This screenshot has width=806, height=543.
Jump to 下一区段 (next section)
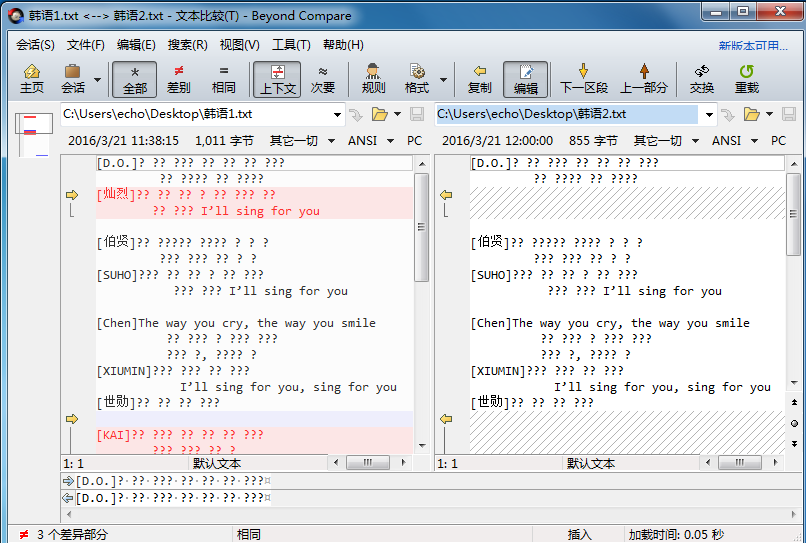click(x=584, y=78)
